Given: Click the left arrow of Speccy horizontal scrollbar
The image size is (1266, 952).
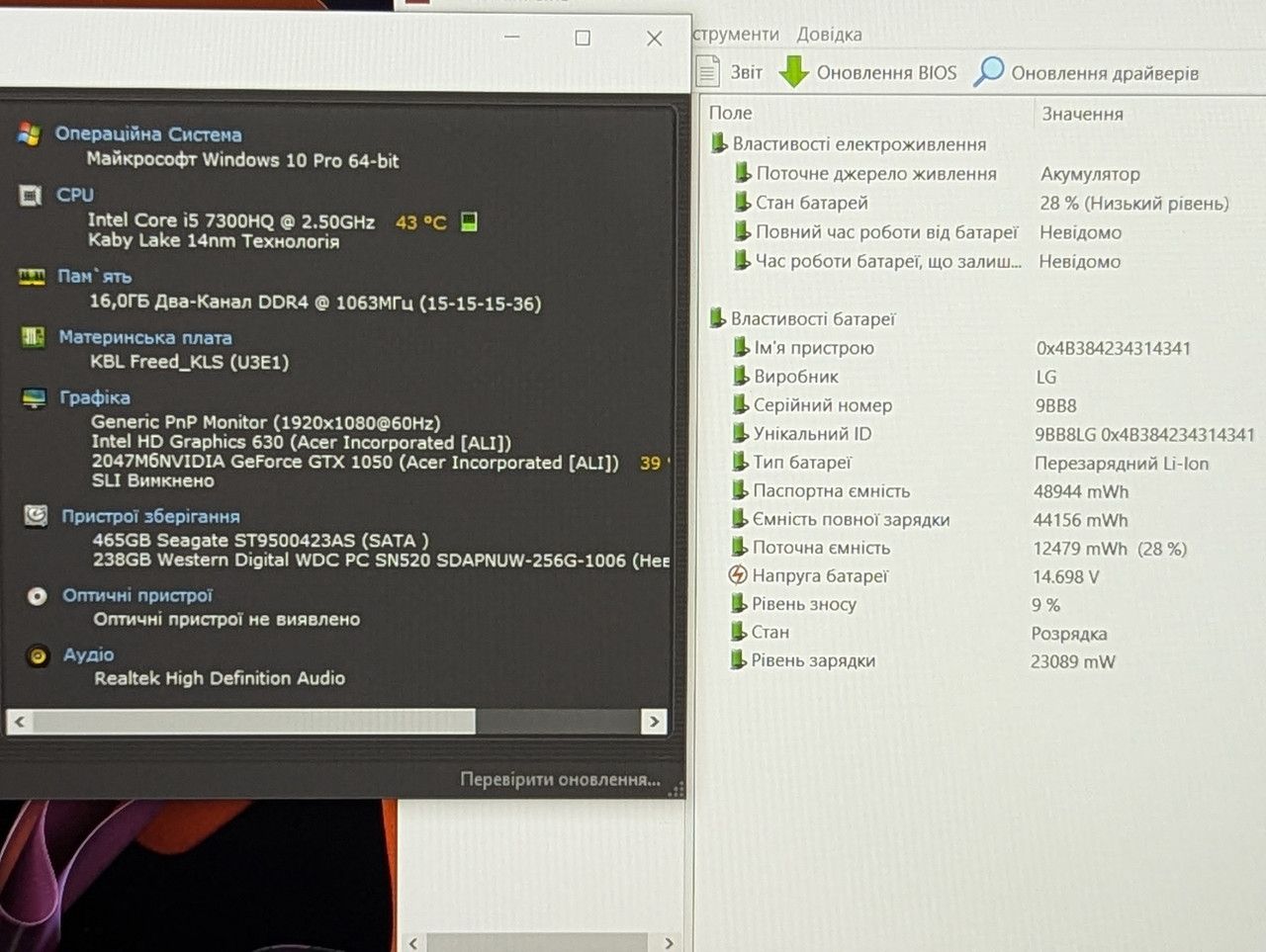Looking at the screenshot, I should coord(20,722).
